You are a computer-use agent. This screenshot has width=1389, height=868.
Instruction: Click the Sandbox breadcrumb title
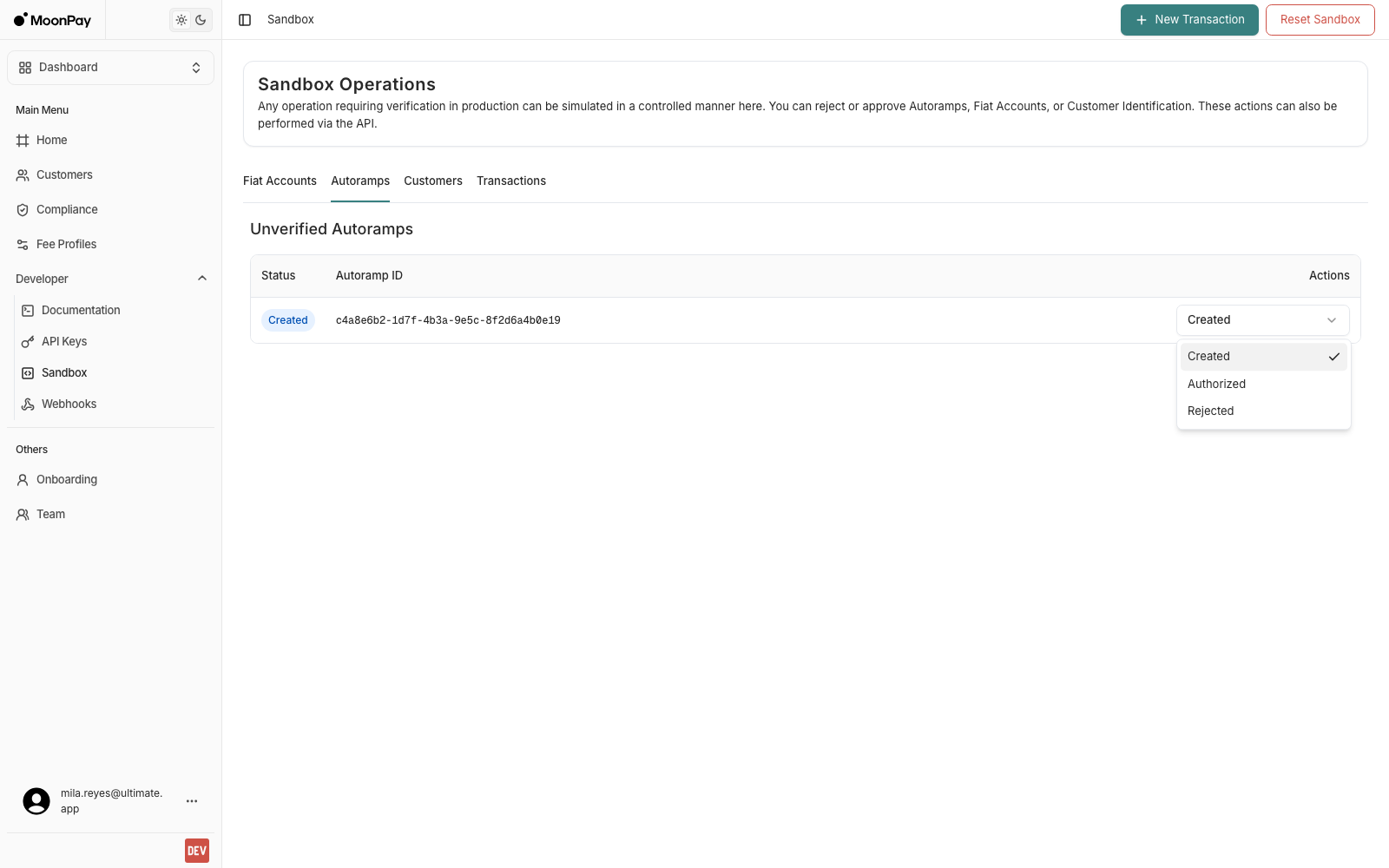[x=291, y=20]
